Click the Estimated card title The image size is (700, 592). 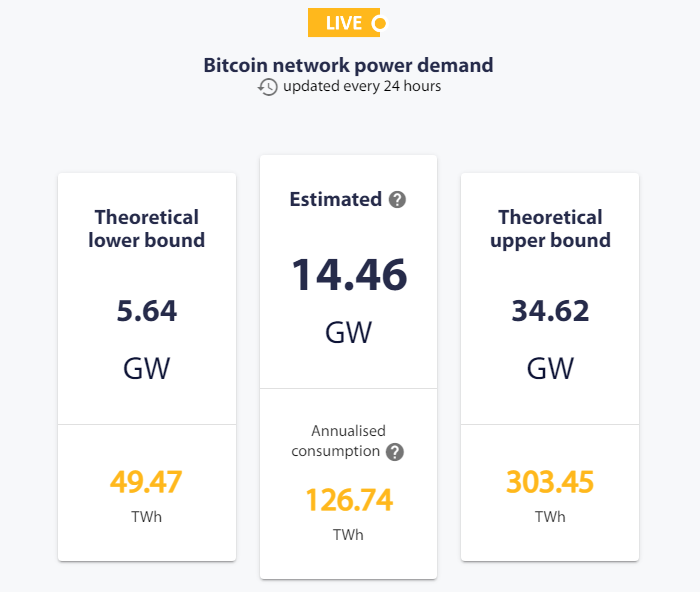[x=335, y=199]
